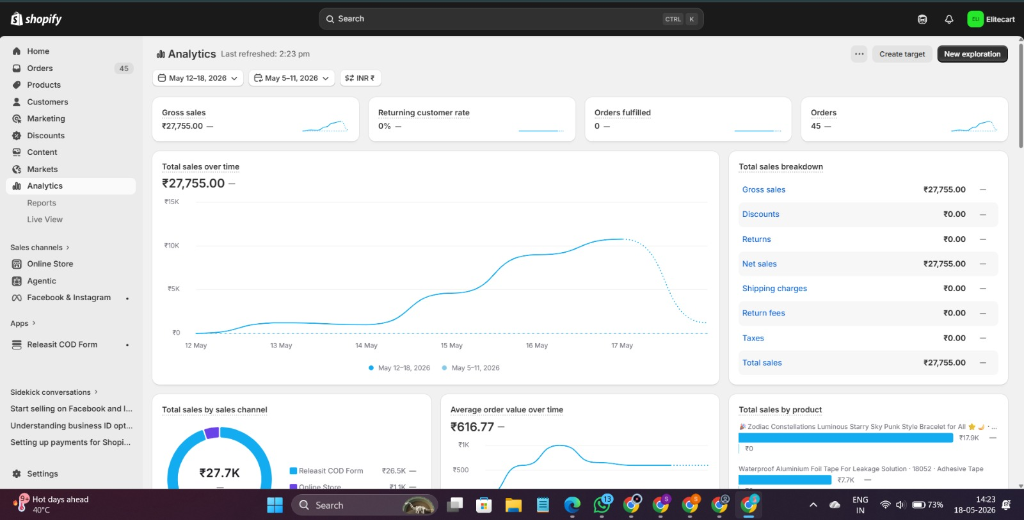Toggle May 12–18, 2026 chart legend
The height and width of the screenshot is (520, 1024).
(399, 368)
